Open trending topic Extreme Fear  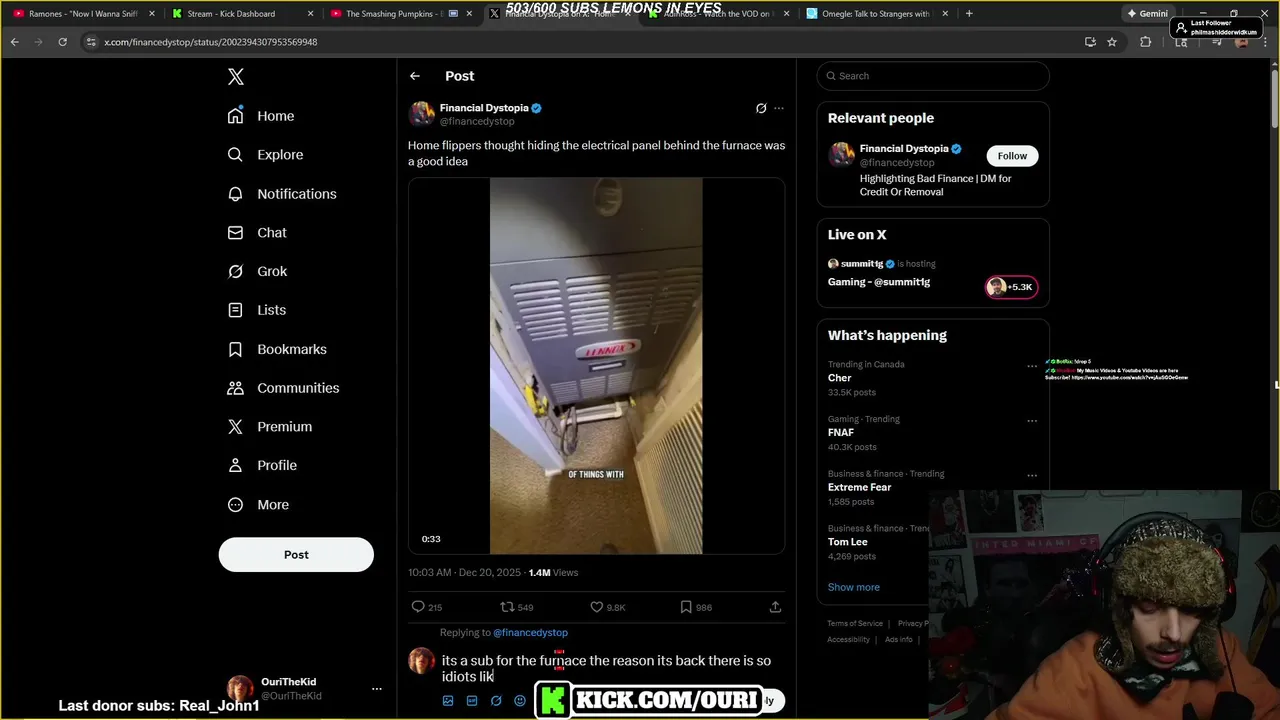tap(859, 487)
